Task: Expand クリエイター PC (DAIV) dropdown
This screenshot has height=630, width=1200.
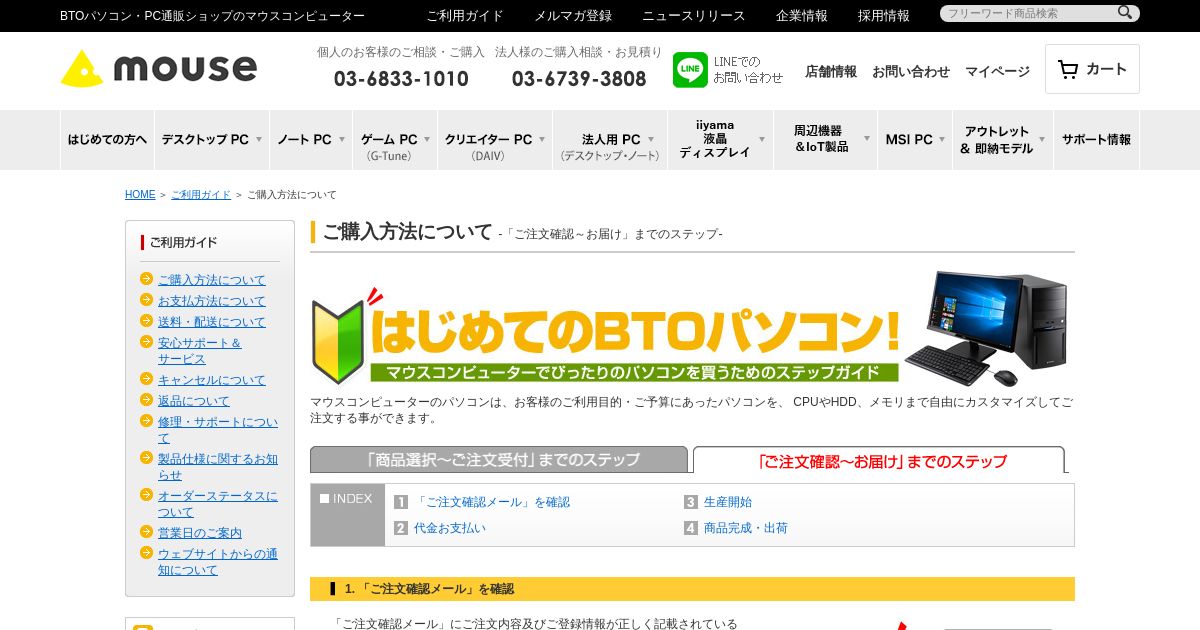Action: click(495, 140)
